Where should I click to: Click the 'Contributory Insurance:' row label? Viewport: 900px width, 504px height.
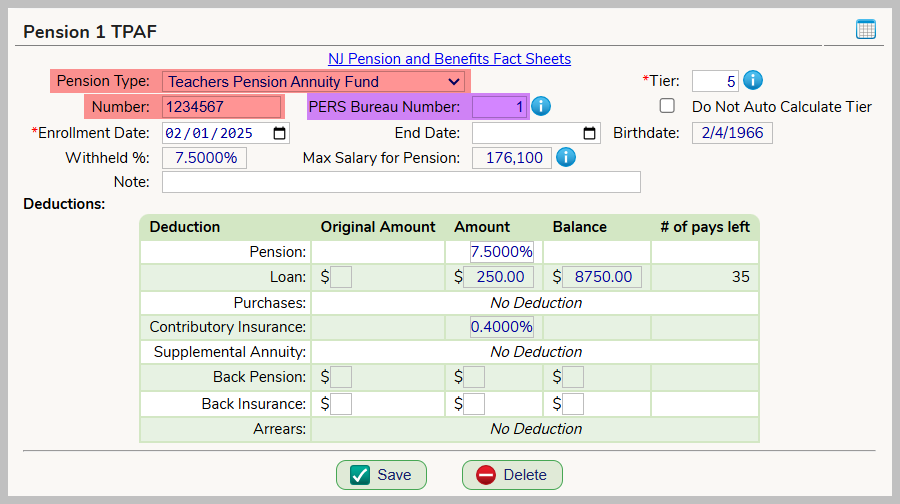227,327
